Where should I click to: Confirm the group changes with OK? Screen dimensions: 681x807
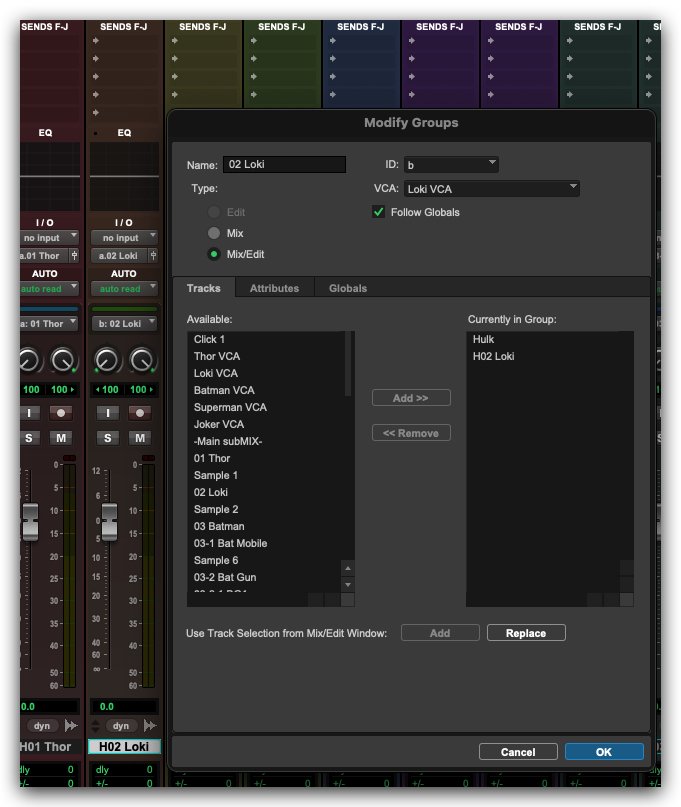coord(603,752)
